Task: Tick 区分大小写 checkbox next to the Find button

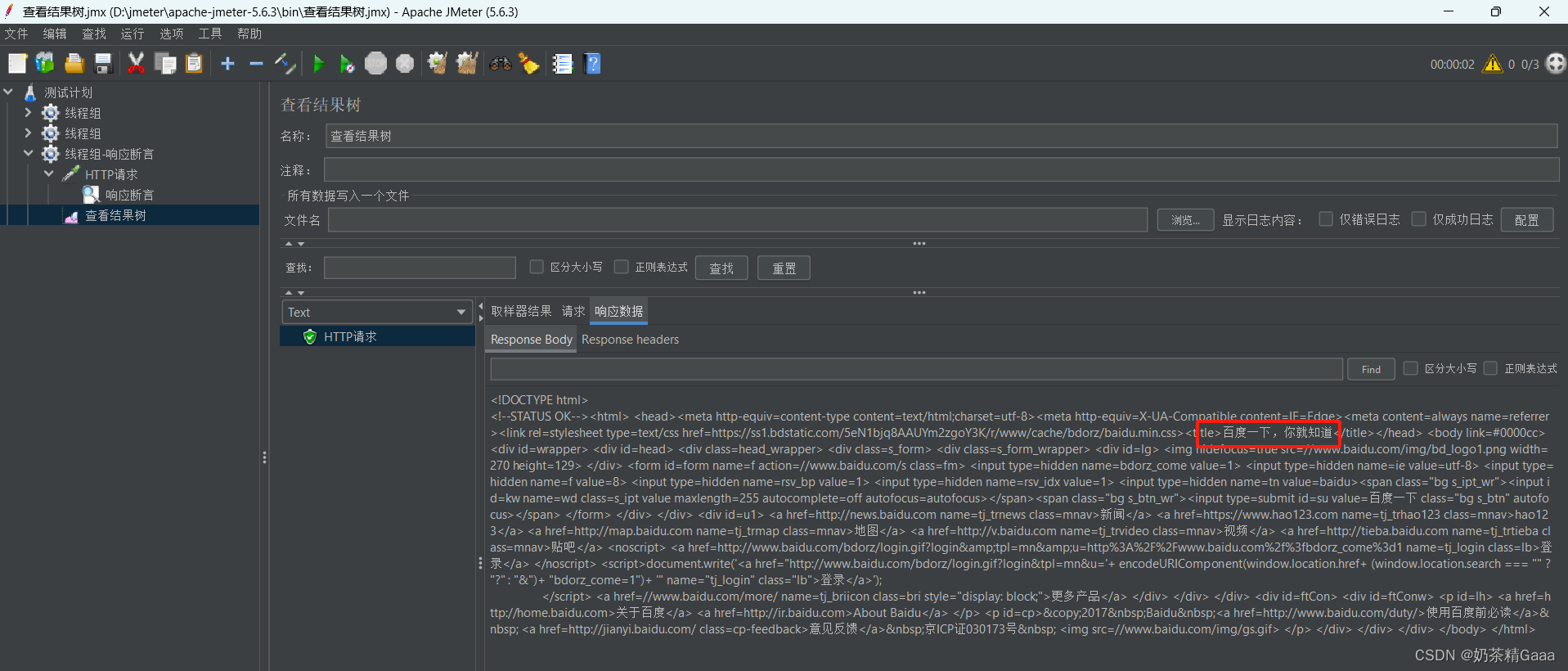Action: click(x=1410, y=368)
